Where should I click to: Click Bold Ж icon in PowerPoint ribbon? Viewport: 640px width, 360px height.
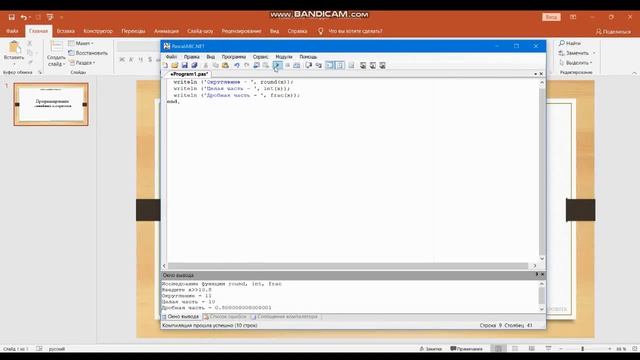[x=122, y=60]
